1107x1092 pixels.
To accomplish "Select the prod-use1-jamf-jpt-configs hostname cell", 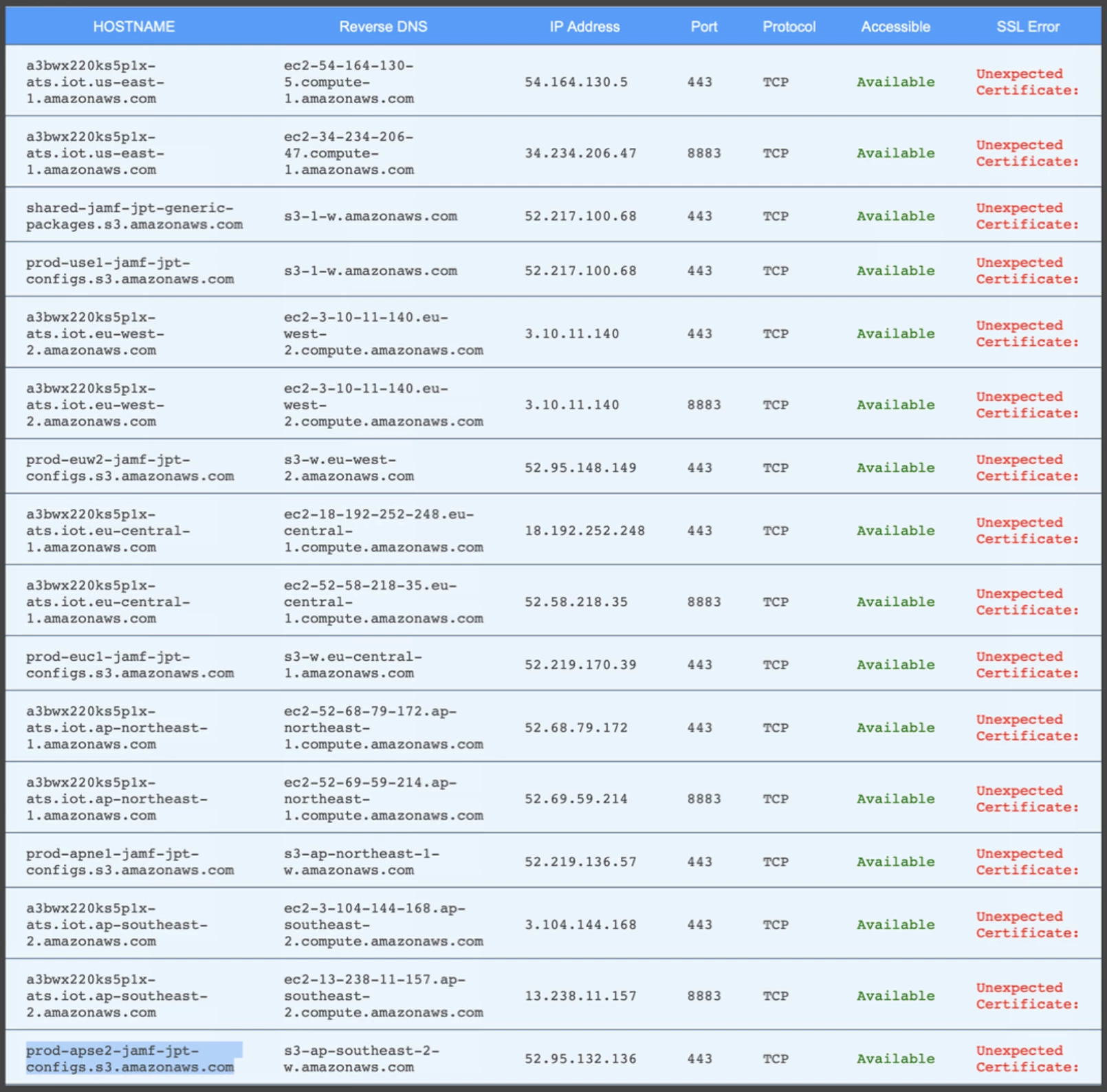I will 130,271.
